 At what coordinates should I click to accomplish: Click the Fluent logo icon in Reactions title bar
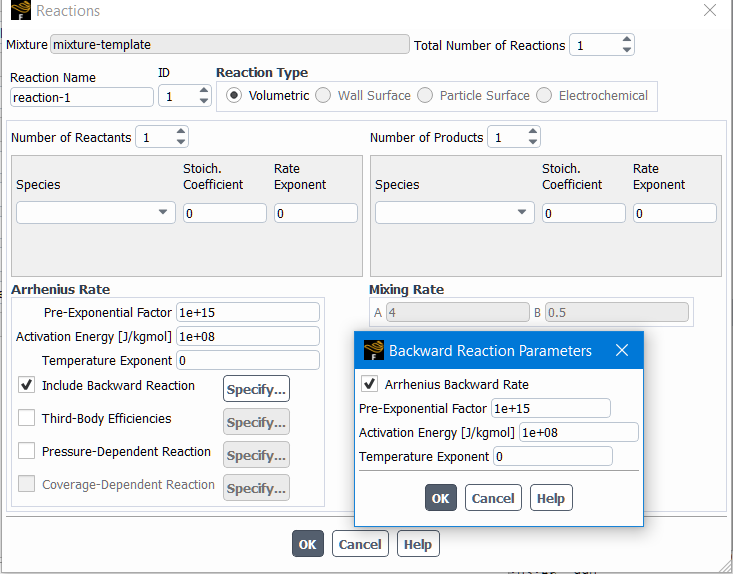tap(21, 10)
